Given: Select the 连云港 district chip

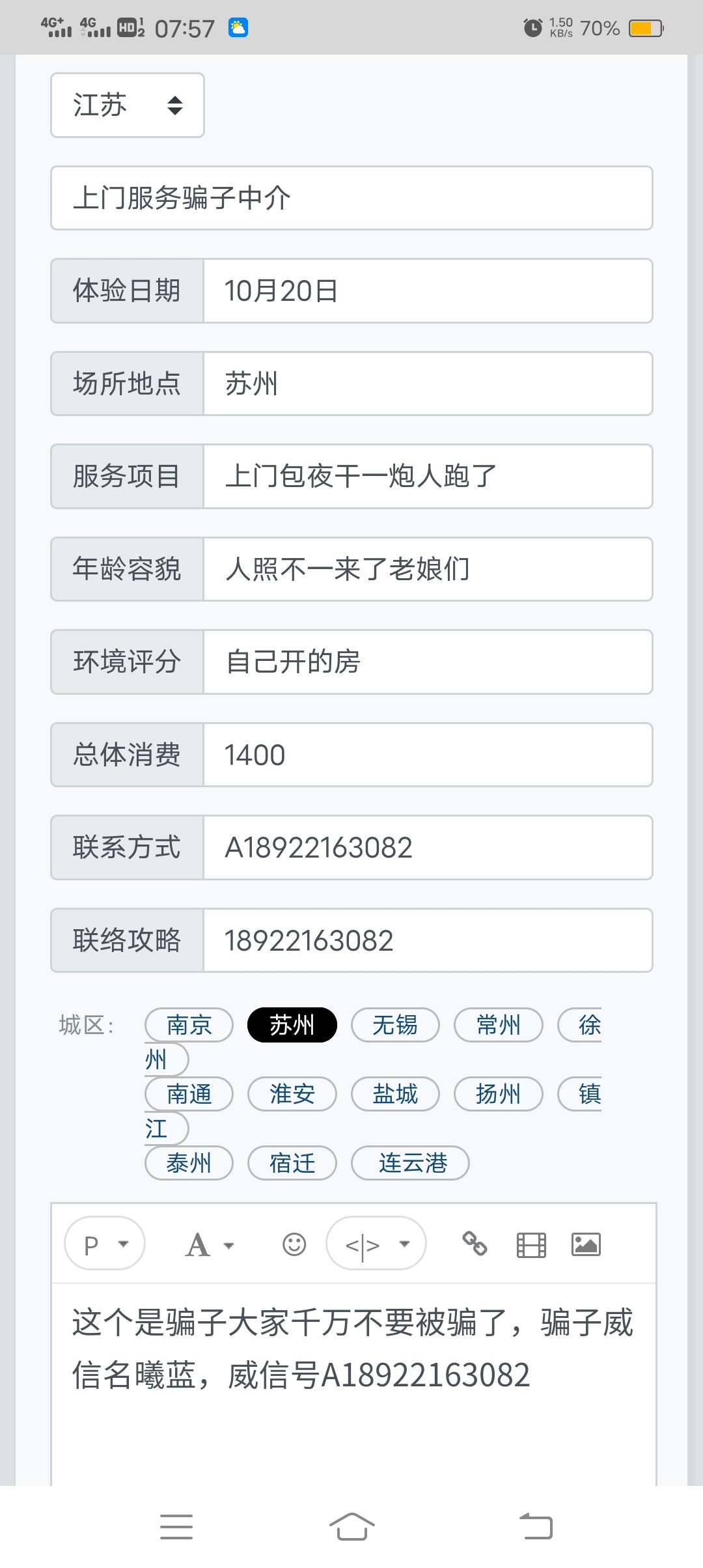Looking at the screenshot, I should [x=410, y=1163].
